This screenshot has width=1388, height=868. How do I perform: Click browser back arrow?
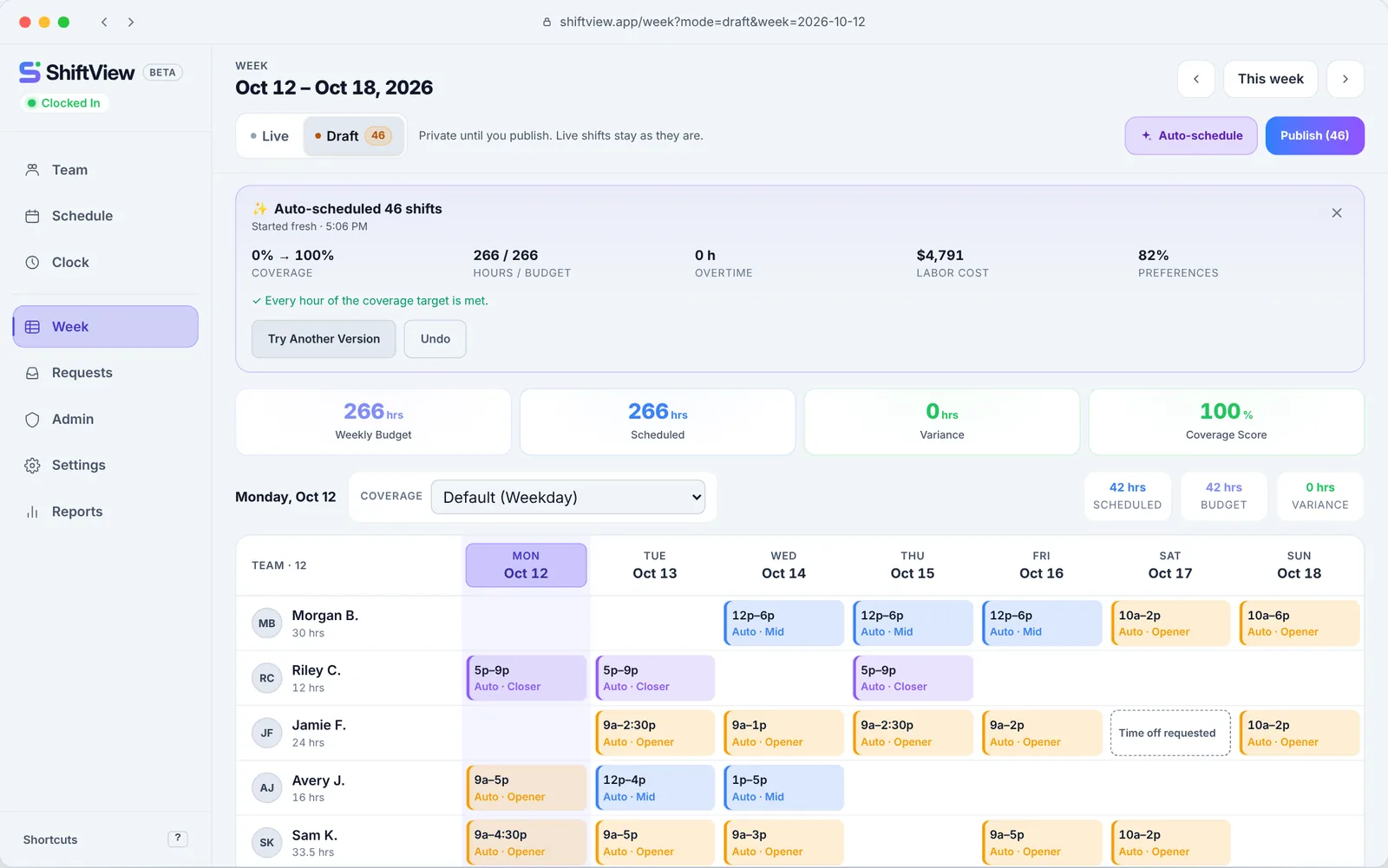point(104,22)
